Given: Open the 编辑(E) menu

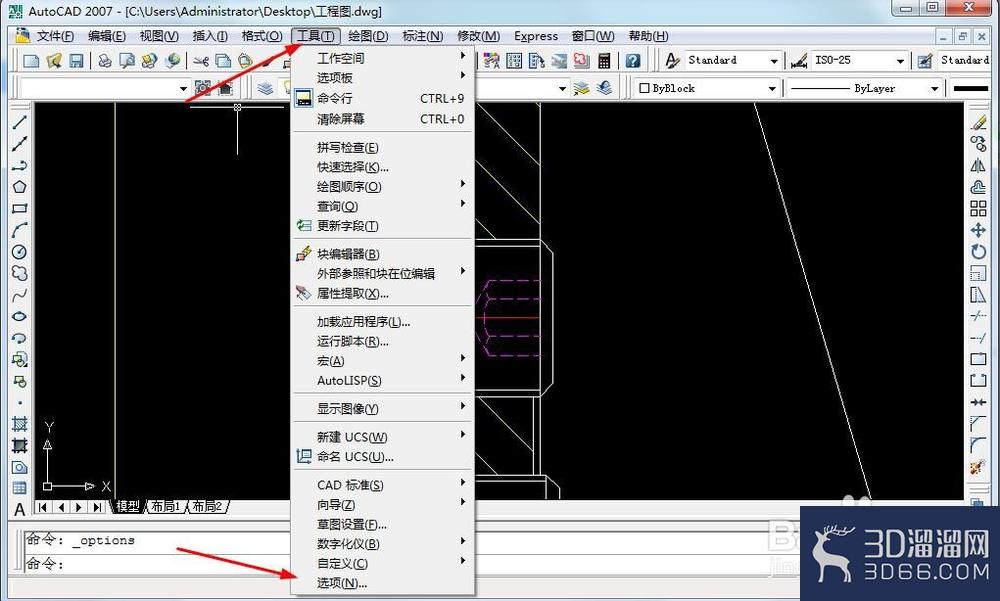Looking at the screenshot, I should click(107, 36).
